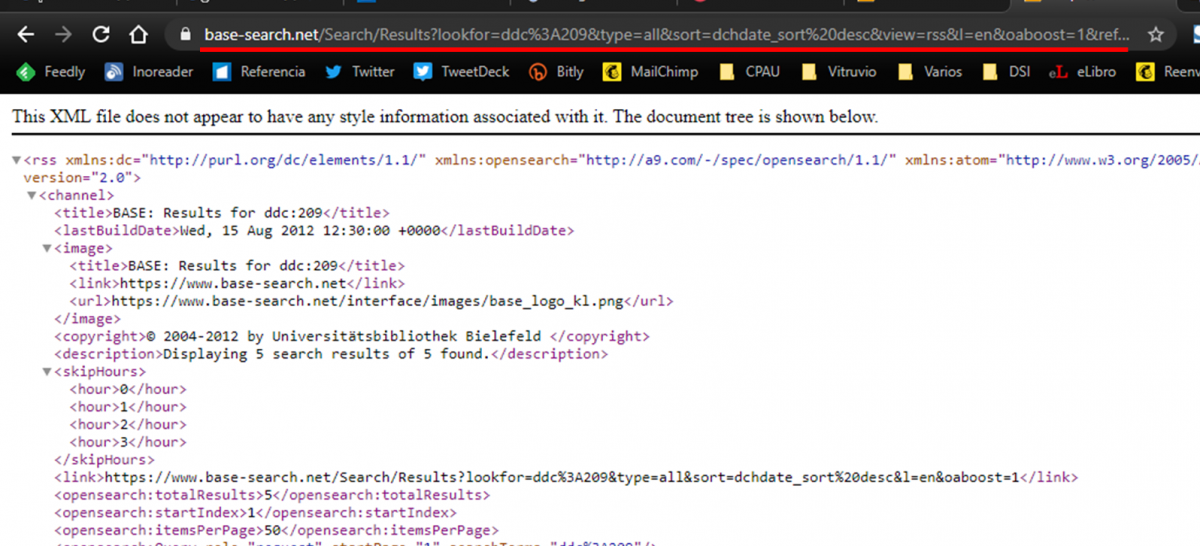Collapse the channel element

[x=31, y=196]
